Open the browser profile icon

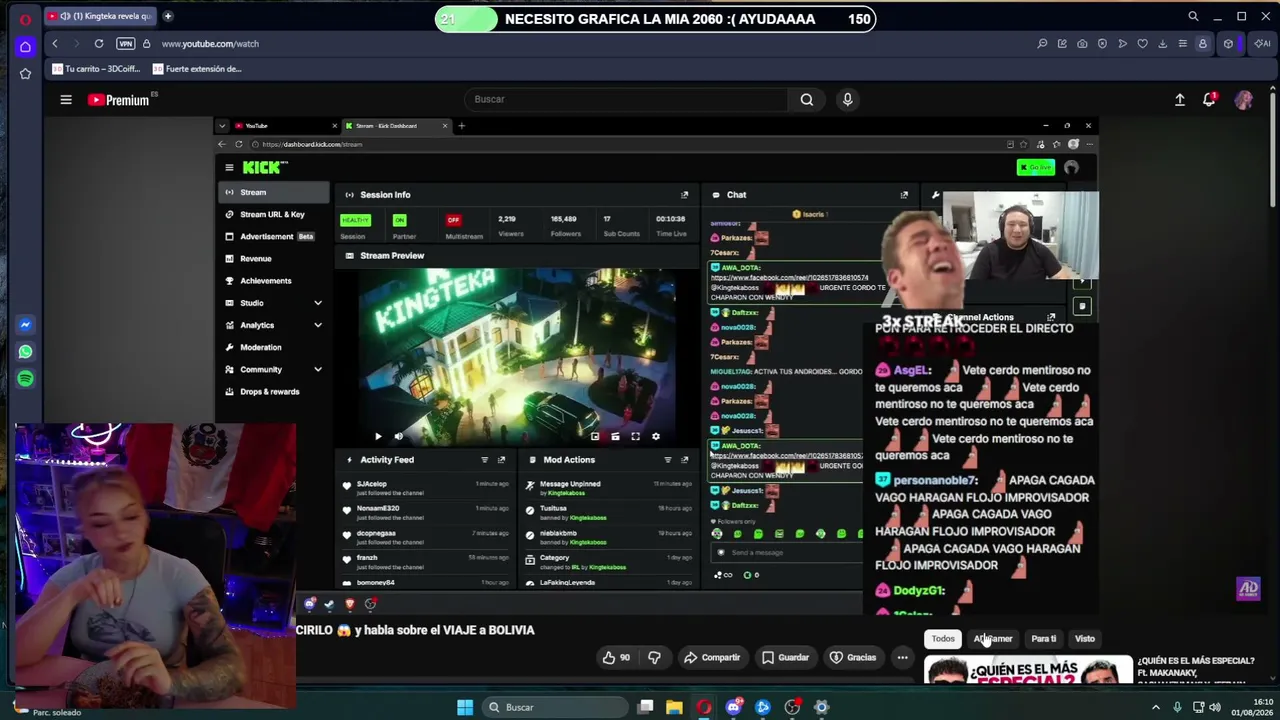pyautogui.click(x=1203, y=44)
